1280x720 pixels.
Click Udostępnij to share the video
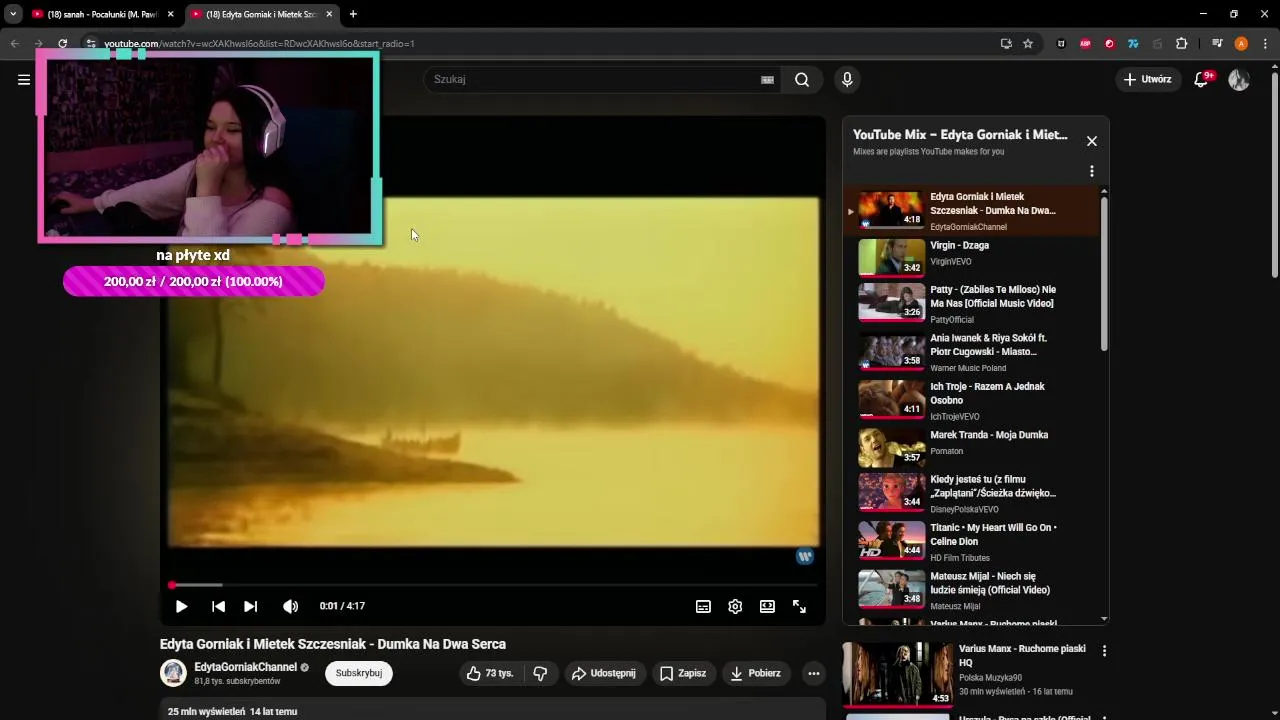point(603,674)
